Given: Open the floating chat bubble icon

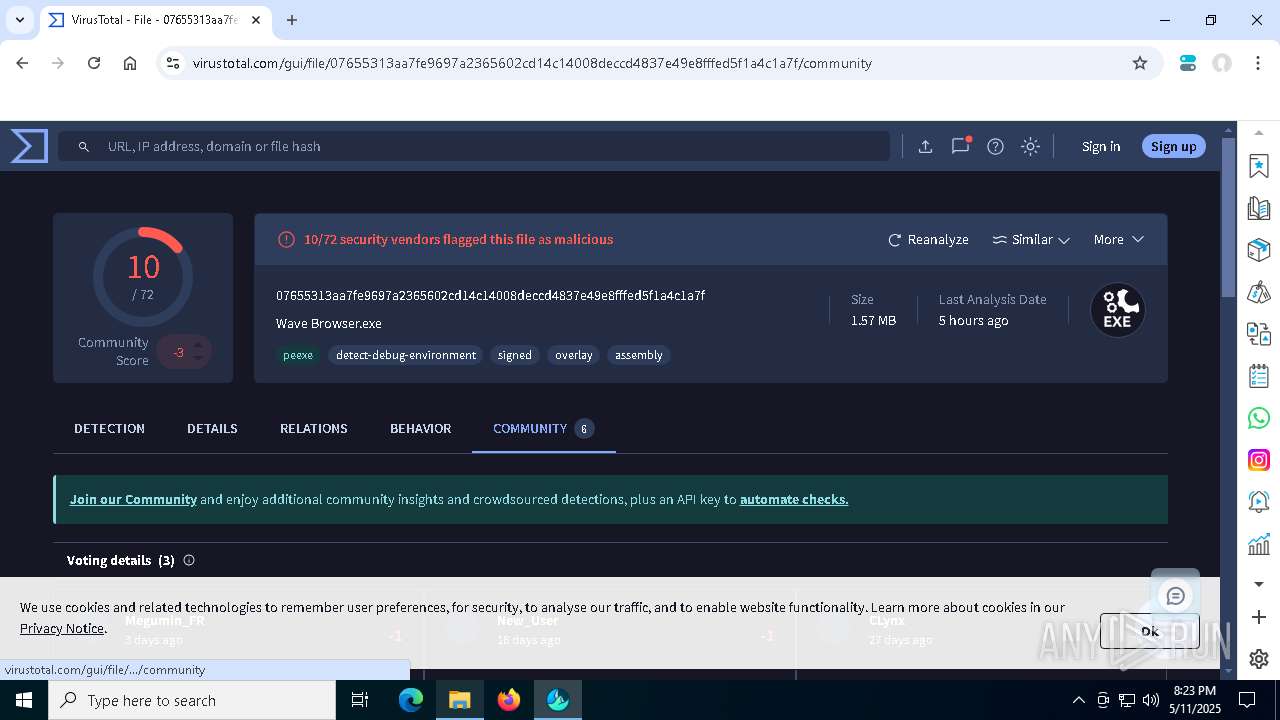Looking at the screenshot, I should point(1175,596).
